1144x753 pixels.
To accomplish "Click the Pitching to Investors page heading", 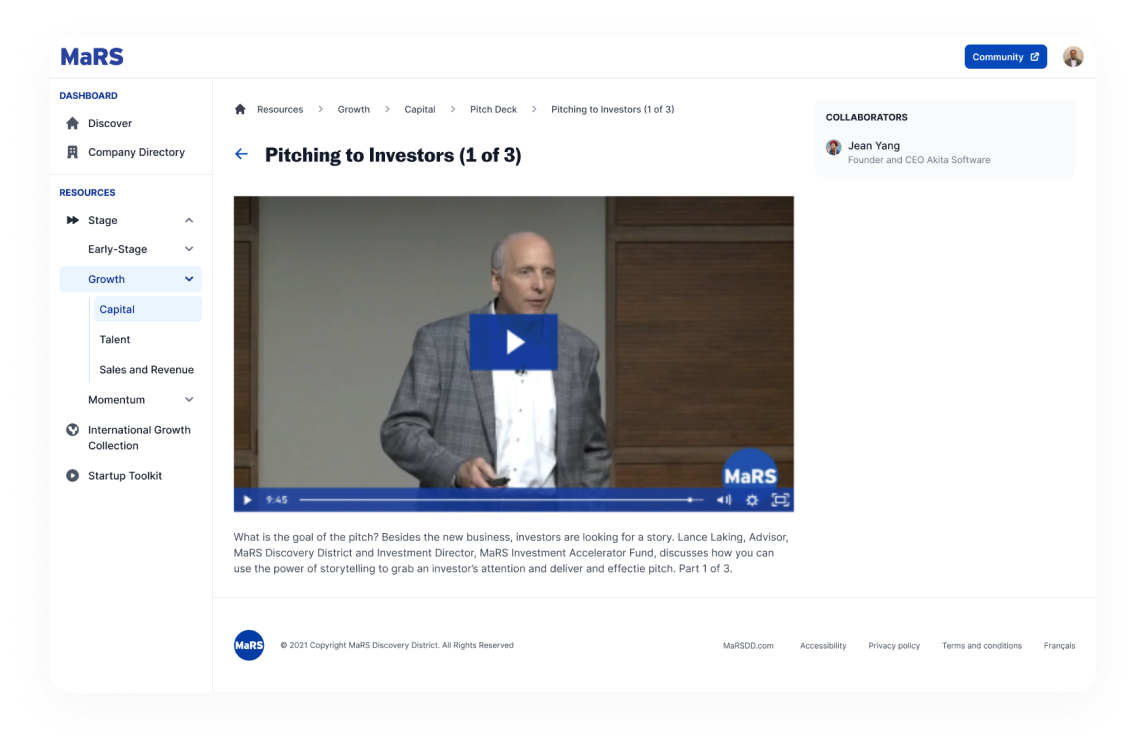I will (393, 155).
